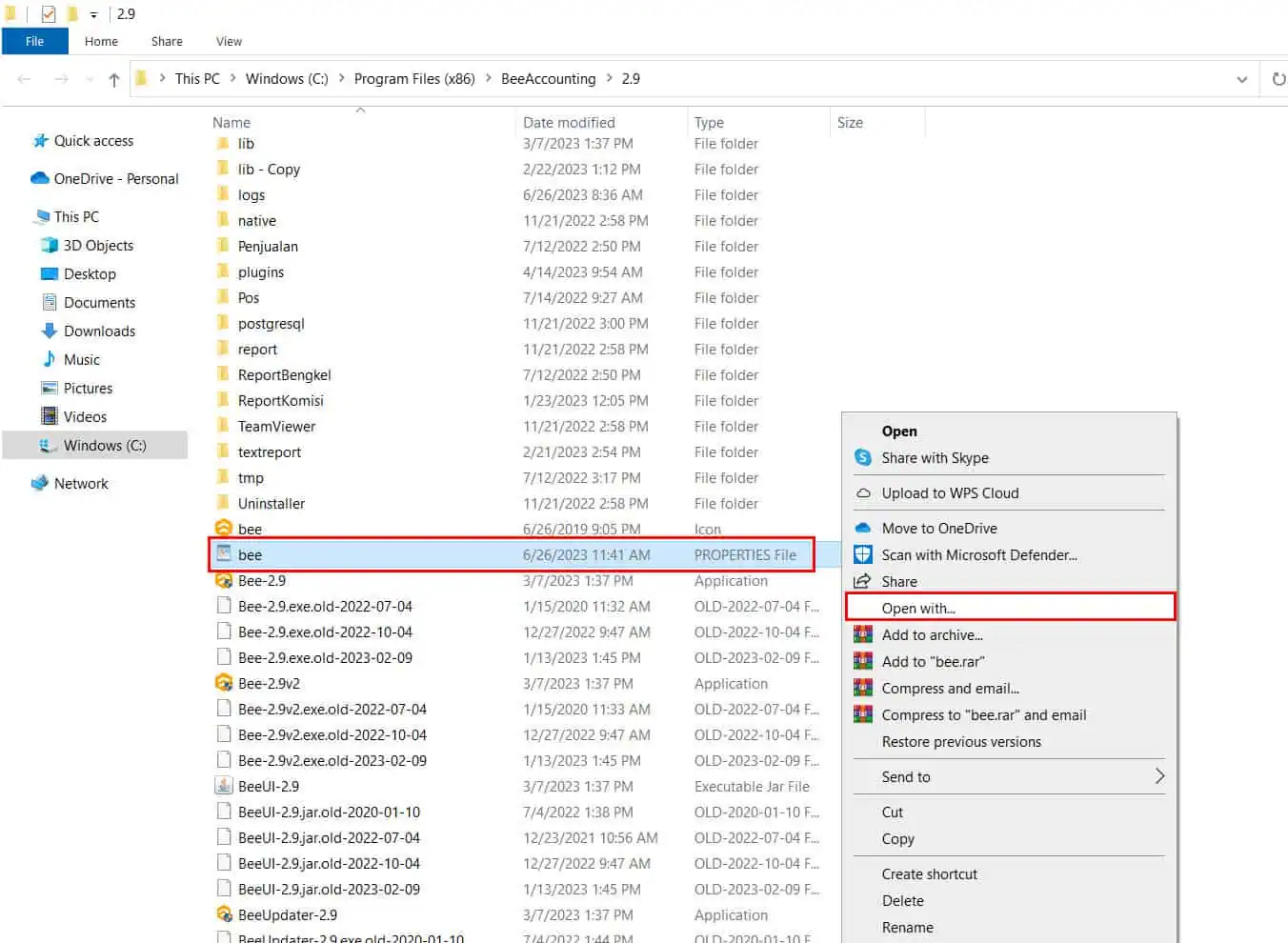The height and width of the screenshot is (943, 1288).
Task: Open the 3D Objects icon in the sidebar
Action: 50,245
